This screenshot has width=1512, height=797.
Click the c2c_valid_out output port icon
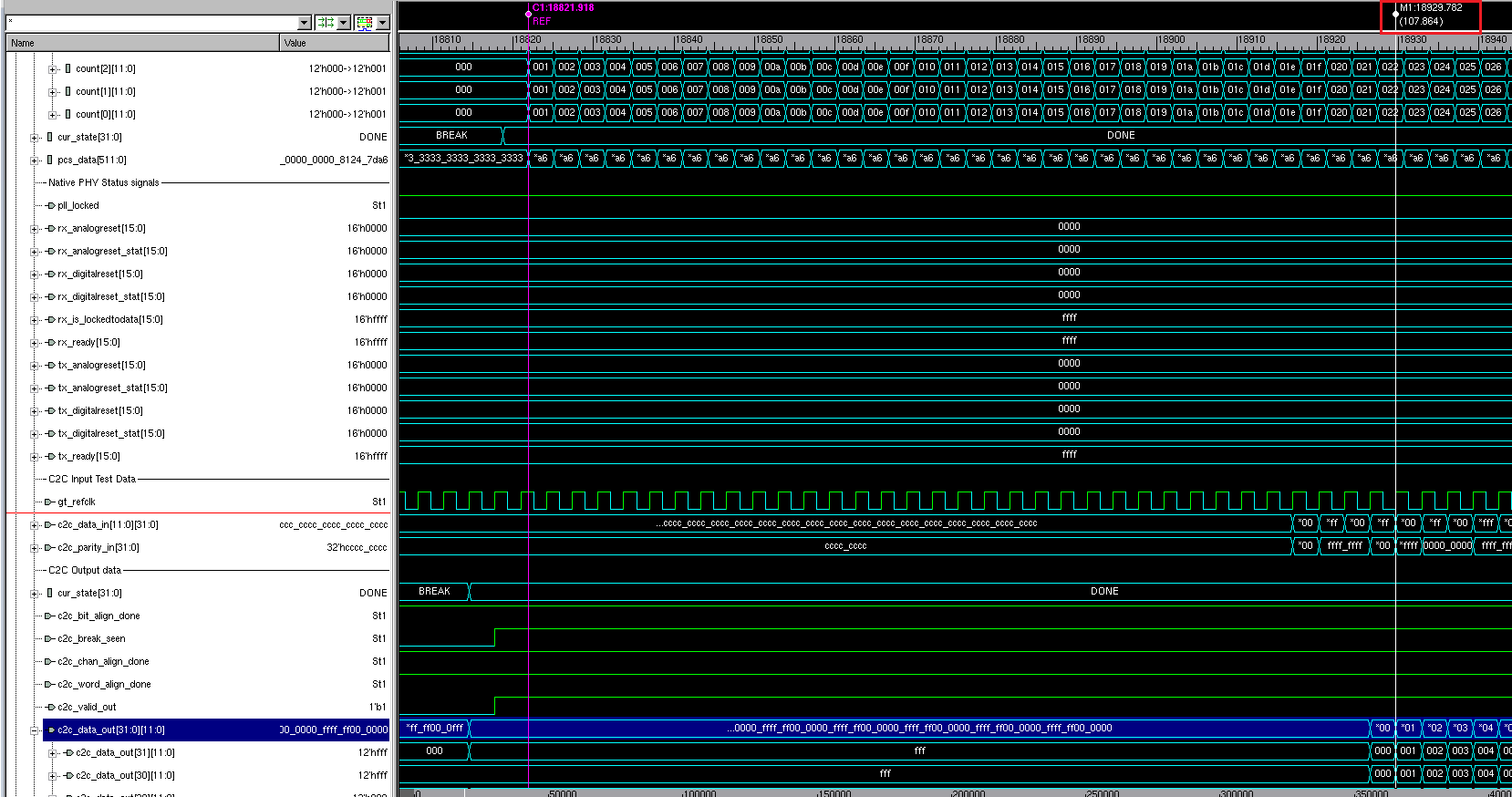click(x=50, y=707)
